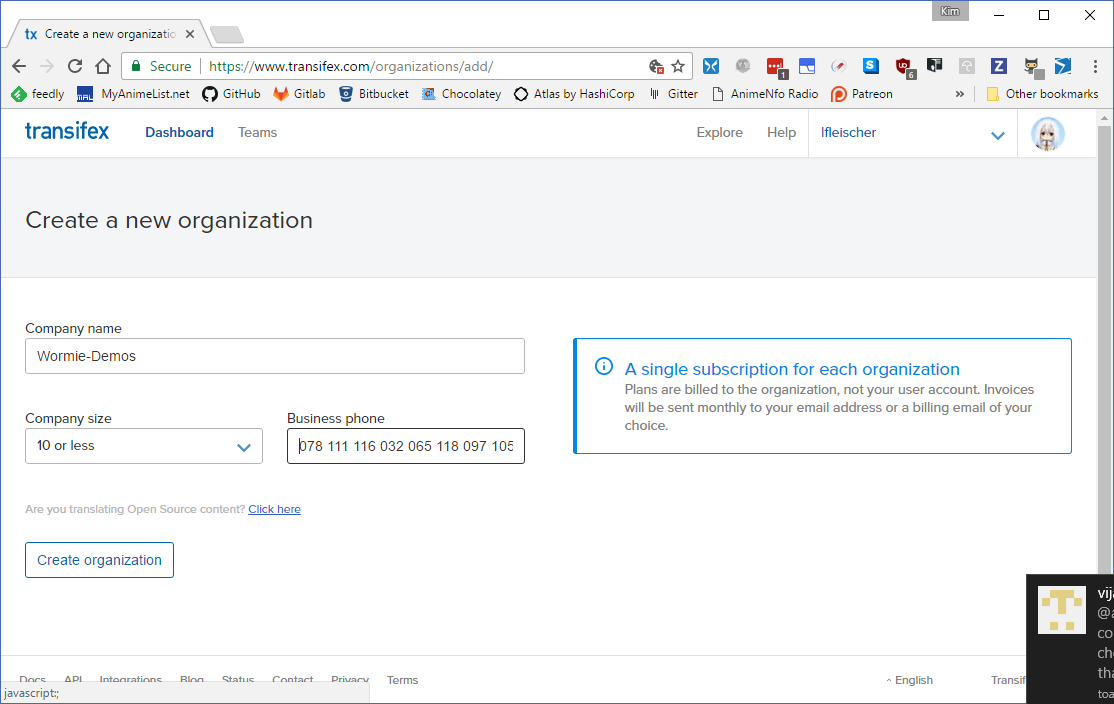
Task: Open the blue S extension icon
Action: pos(870,66)
